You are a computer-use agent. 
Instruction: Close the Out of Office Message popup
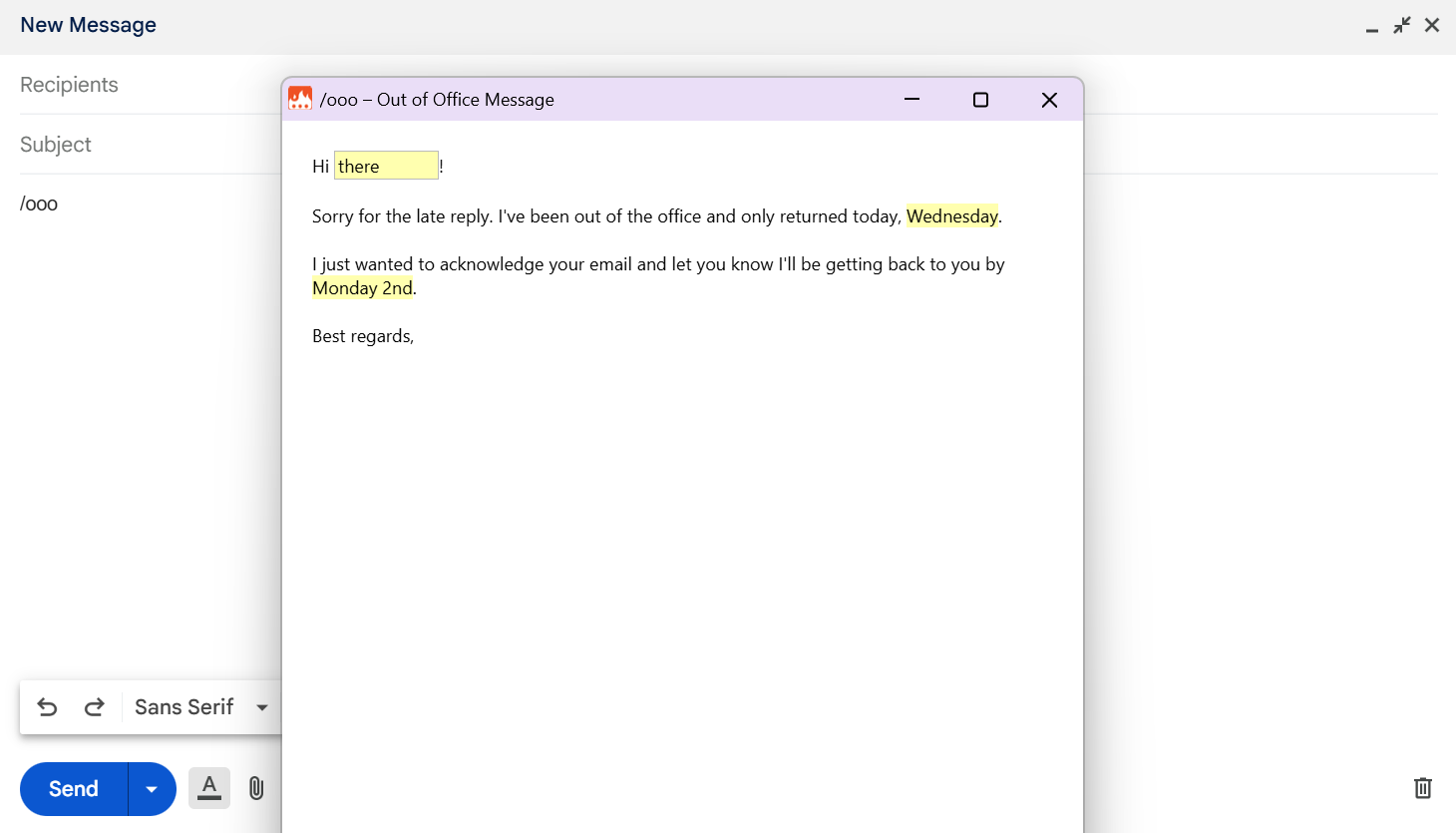tap(1049, 100)
